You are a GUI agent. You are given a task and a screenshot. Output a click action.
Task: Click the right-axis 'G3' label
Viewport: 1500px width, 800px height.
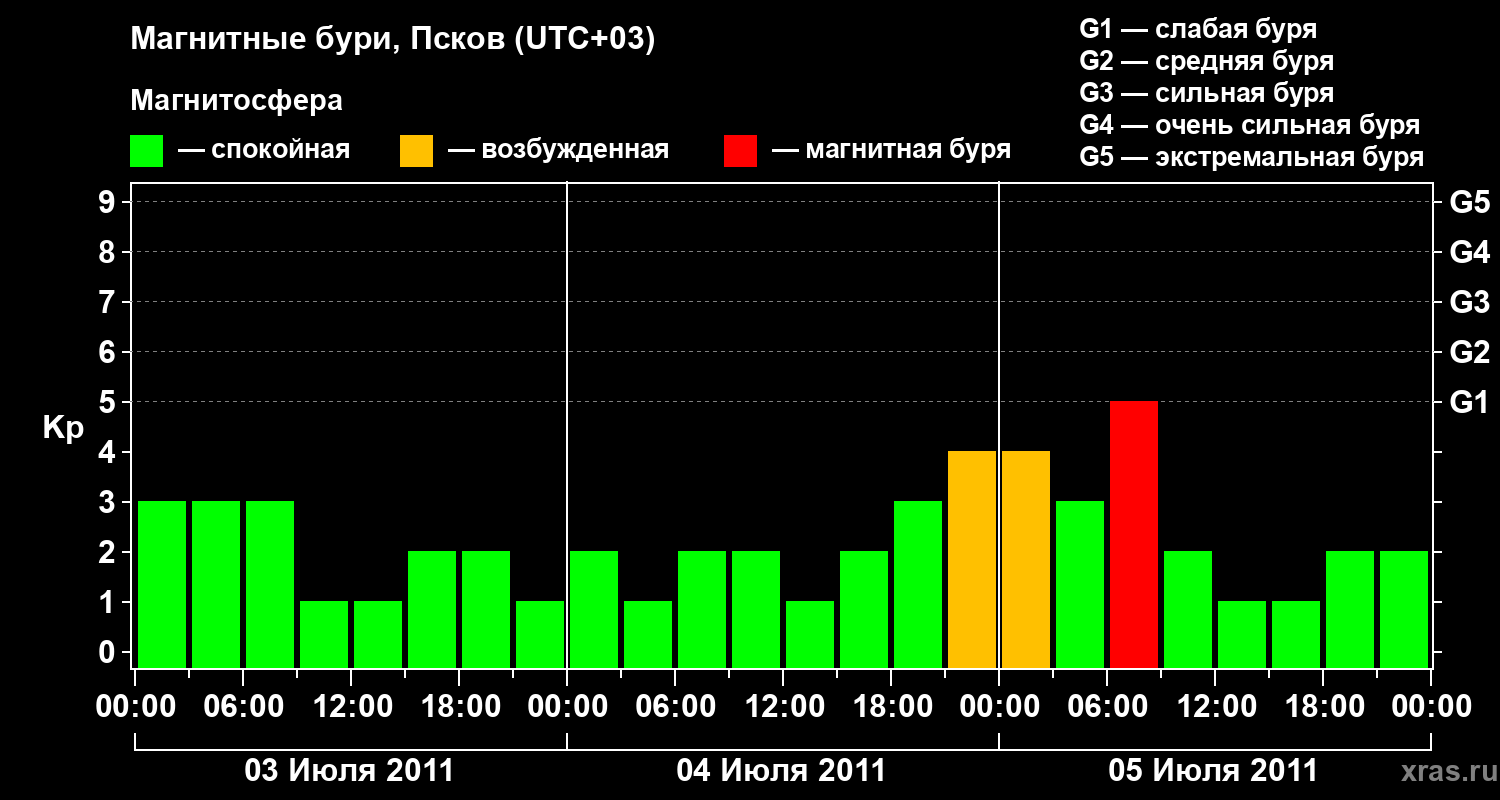[1470, 302]
